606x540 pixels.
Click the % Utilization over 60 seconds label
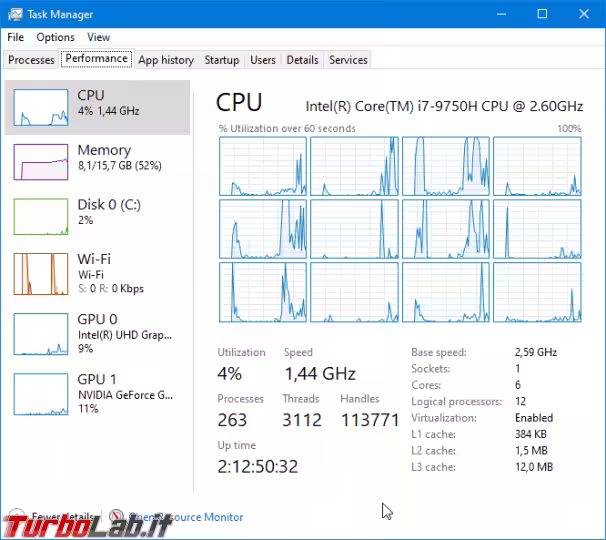[287, 128]
